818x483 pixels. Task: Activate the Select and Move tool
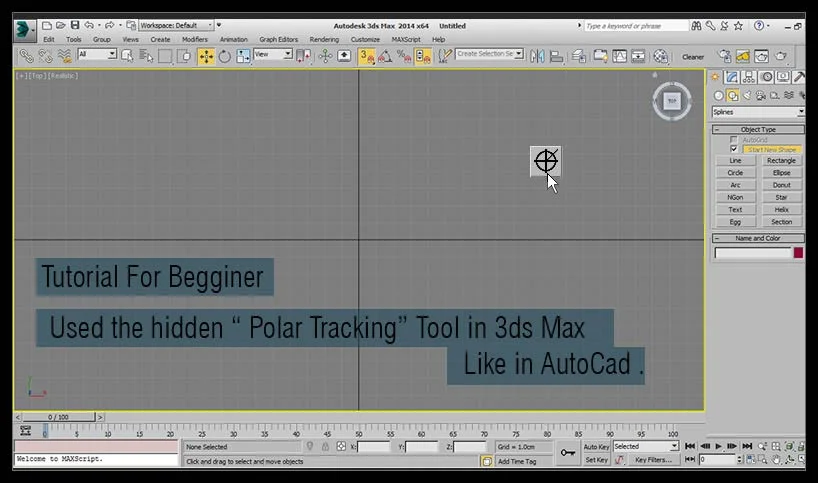coord(206,56)
